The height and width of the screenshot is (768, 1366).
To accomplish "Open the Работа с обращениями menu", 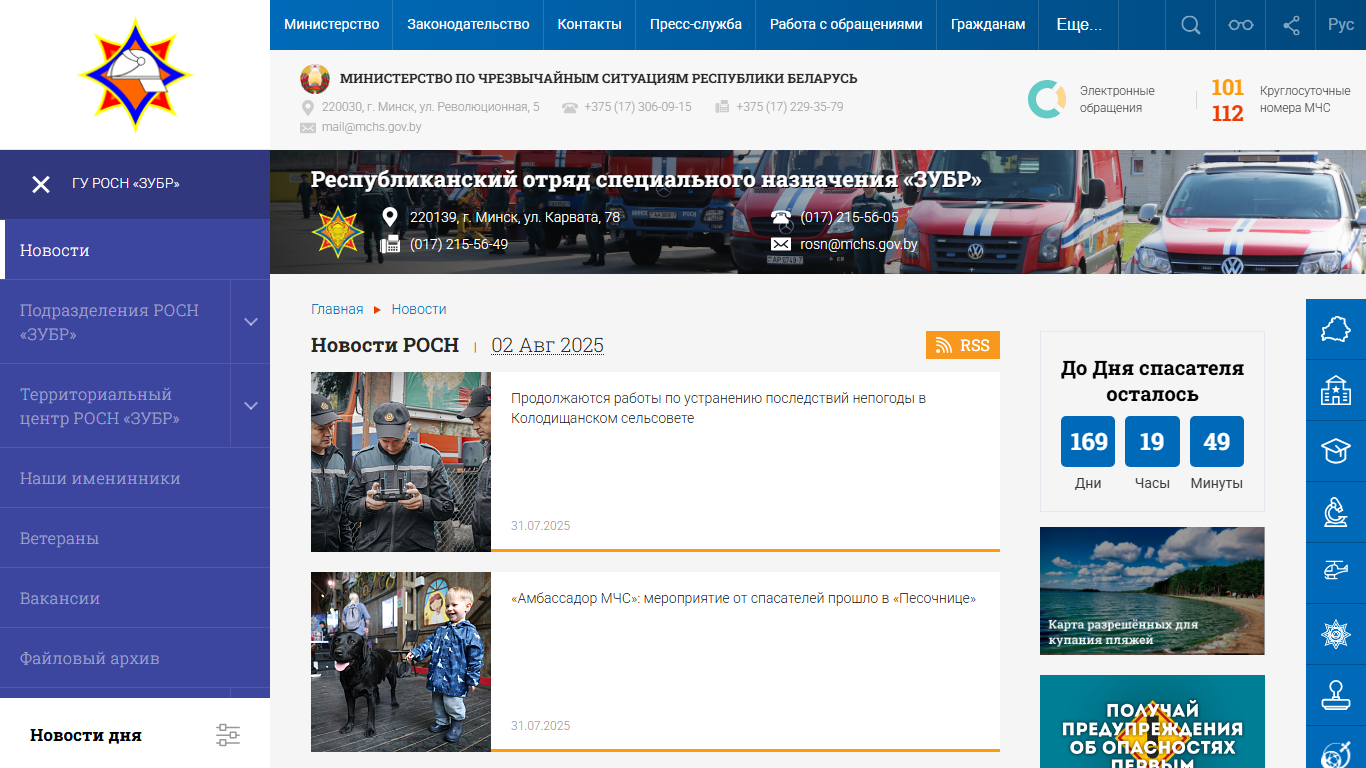I will tap(846, 25).
